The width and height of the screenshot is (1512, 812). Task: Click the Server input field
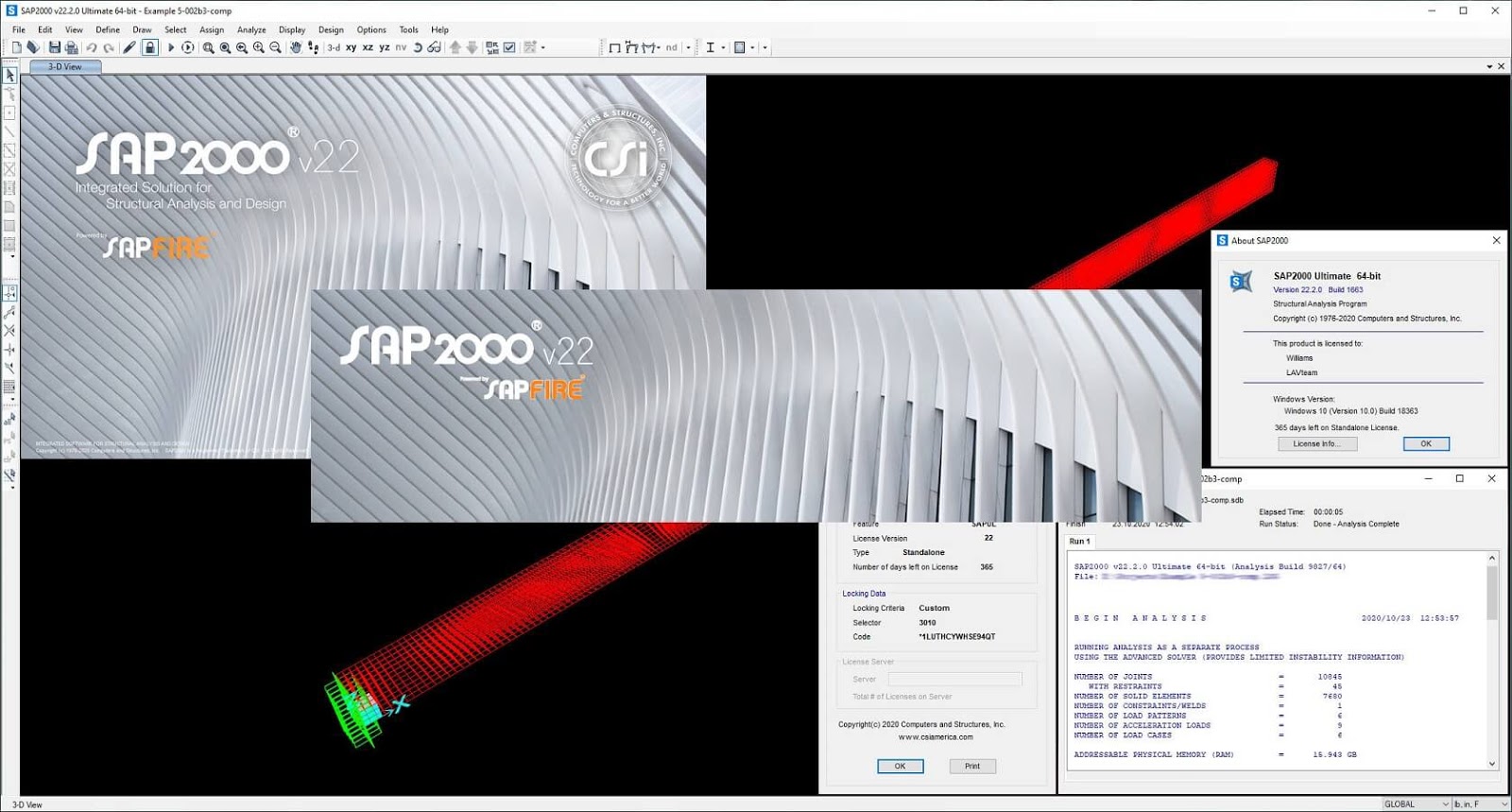point(954,679)
